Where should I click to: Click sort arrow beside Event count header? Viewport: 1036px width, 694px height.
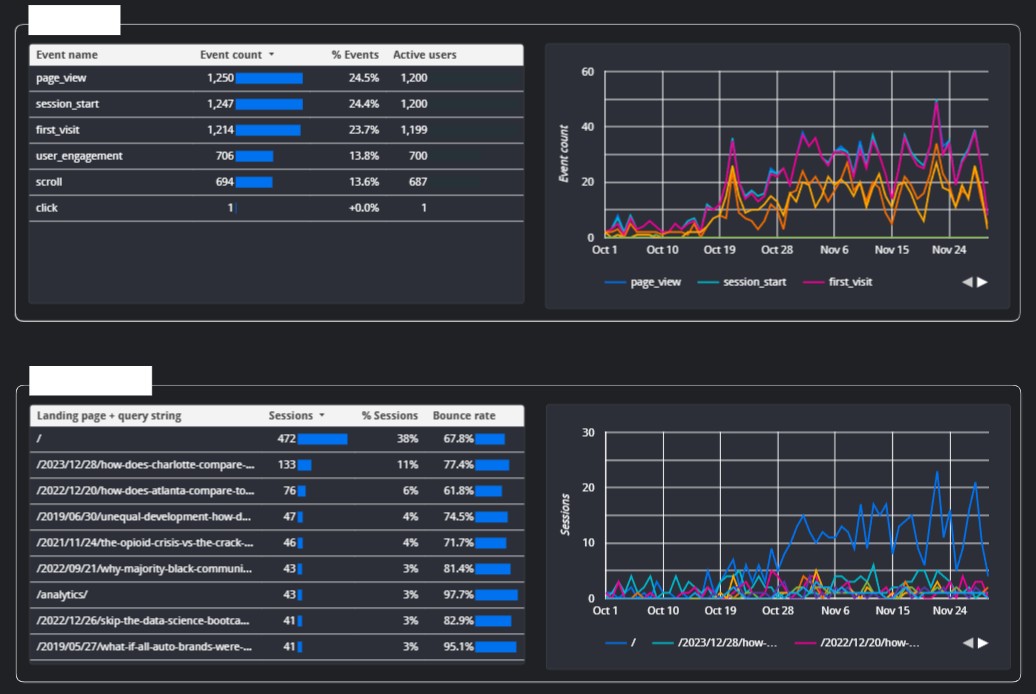[271, 55]
